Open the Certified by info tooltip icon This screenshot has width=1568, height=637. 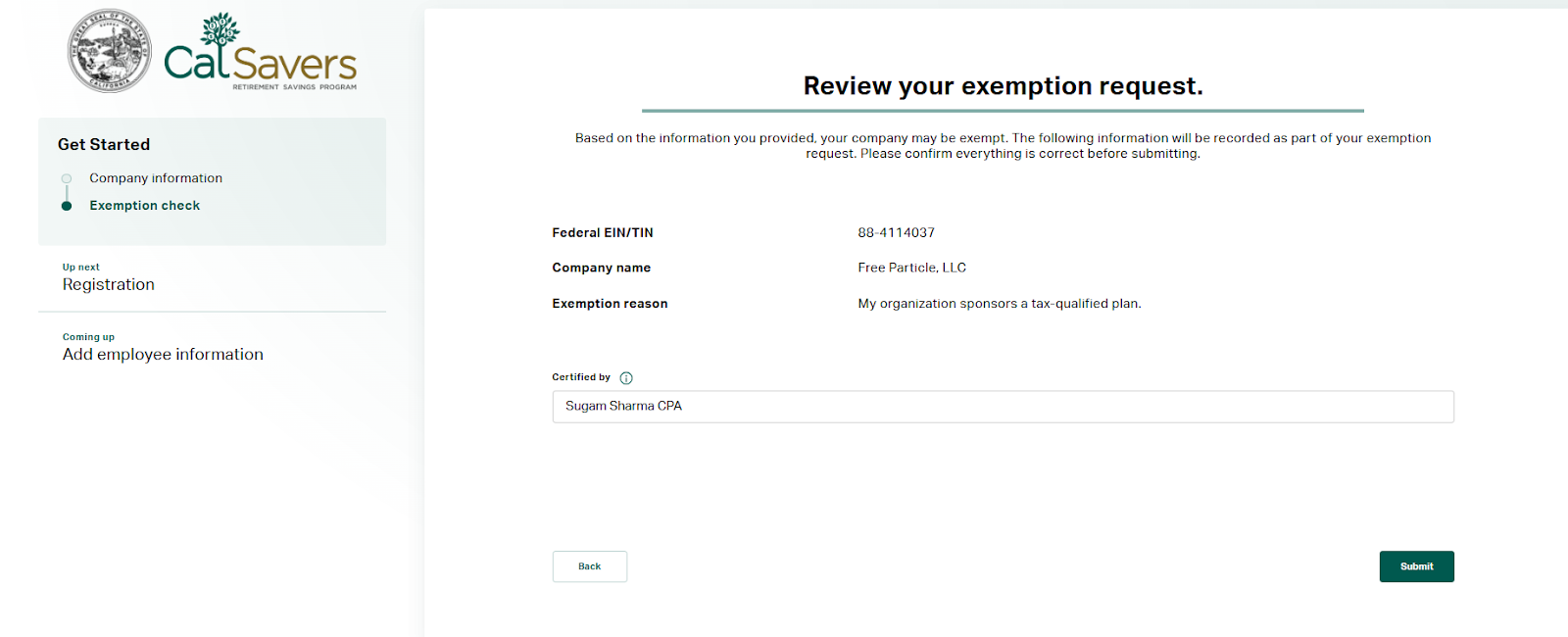[626, 378]
